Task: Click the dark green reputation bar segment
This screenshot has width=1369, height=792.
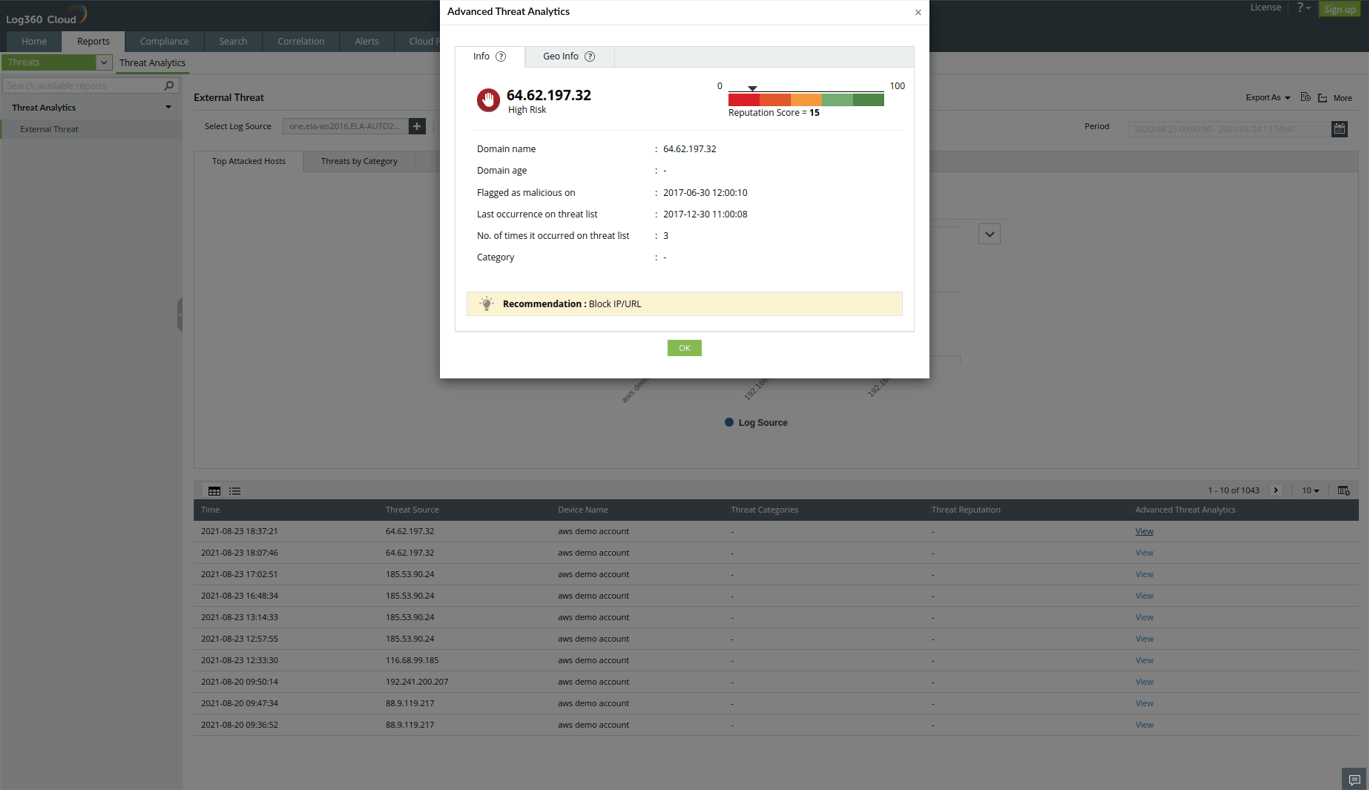Action: coord(868,100)
